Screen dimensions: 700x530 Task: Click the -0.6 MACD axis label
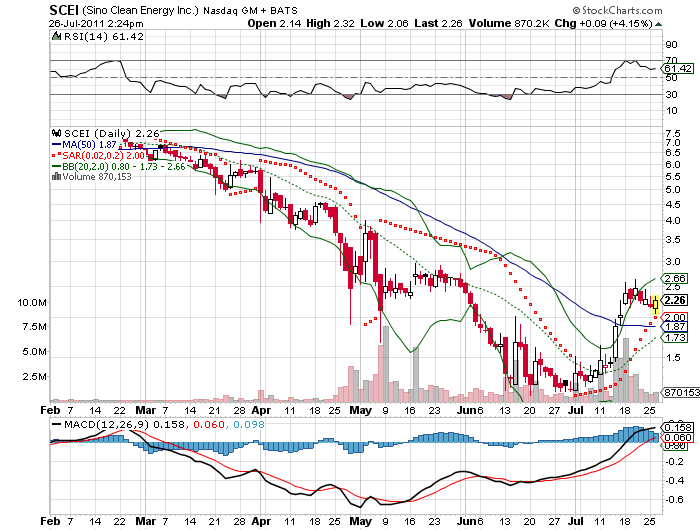[674, 499]
